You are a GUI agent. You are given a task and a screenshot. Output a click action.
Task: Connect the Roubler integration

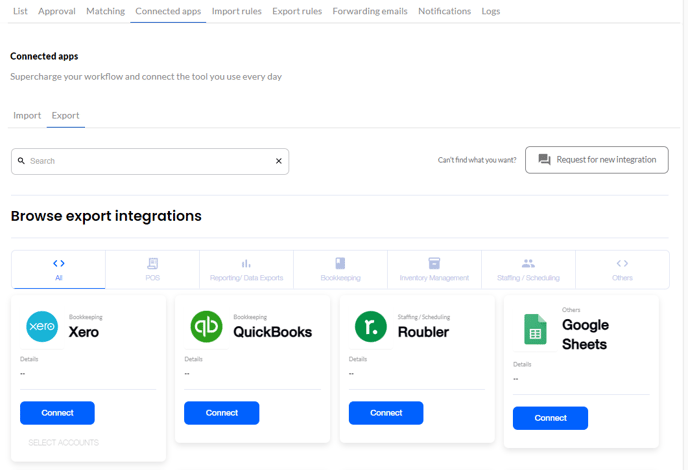click(x=386, y=413)
